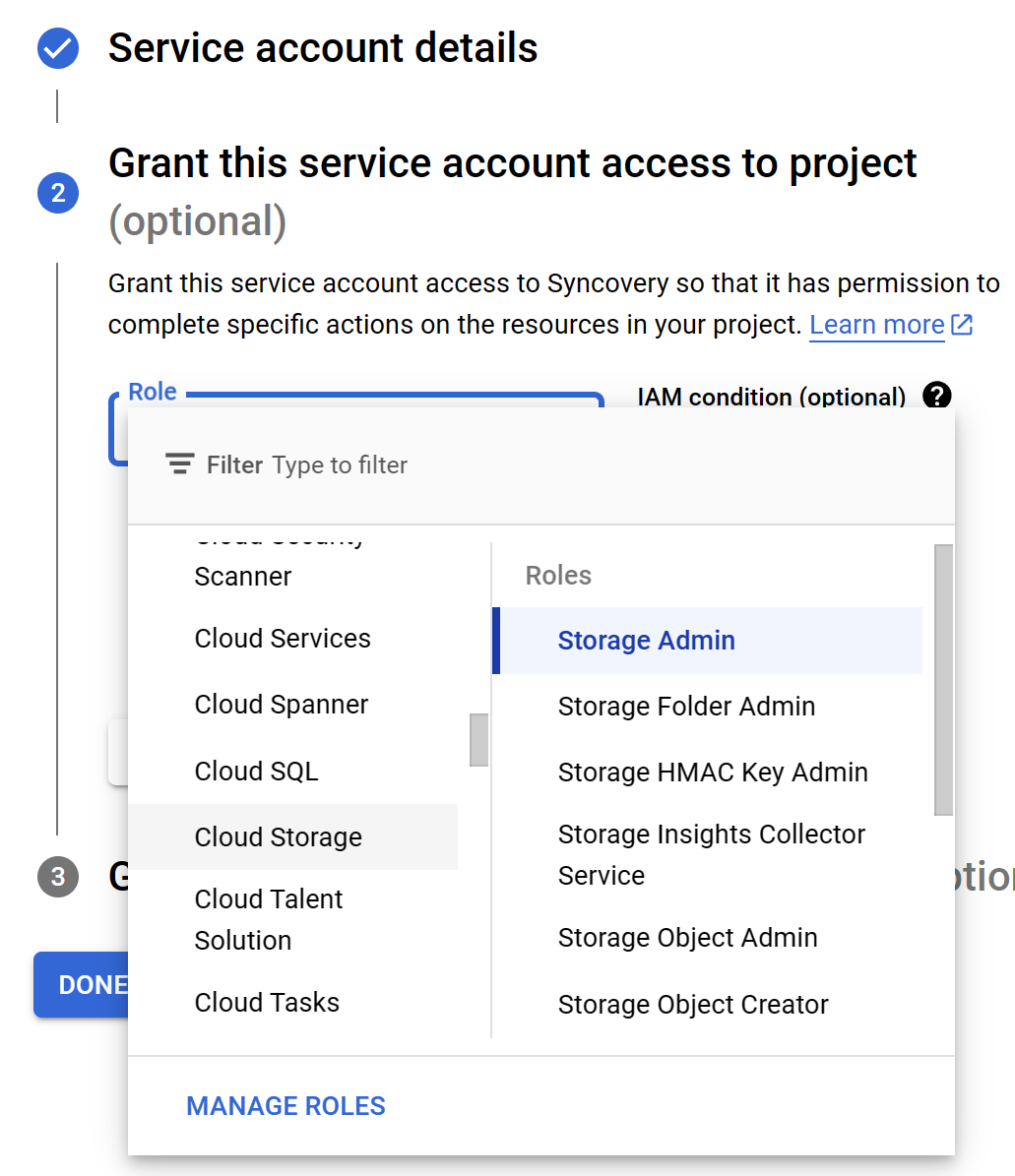1015x1176 pixels.
Task: Select the step 3 numbered circle
Action: [x=56, y=877]
